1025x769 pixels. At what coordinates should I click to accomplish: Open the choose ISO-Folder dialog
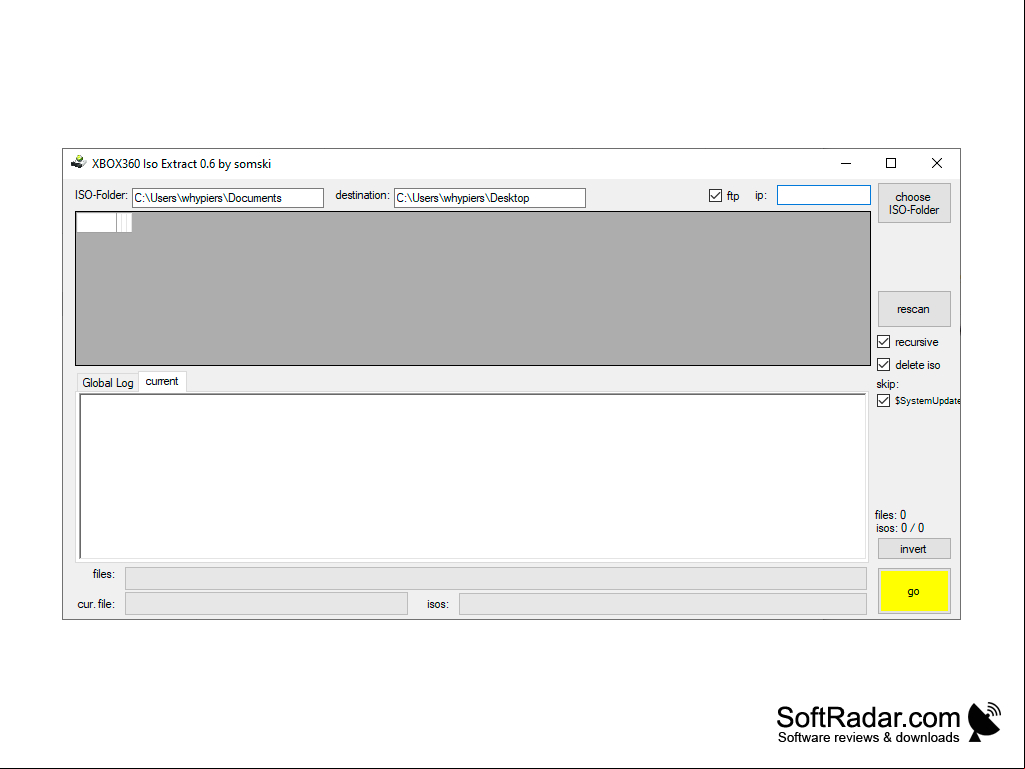[x=914, y=203]
